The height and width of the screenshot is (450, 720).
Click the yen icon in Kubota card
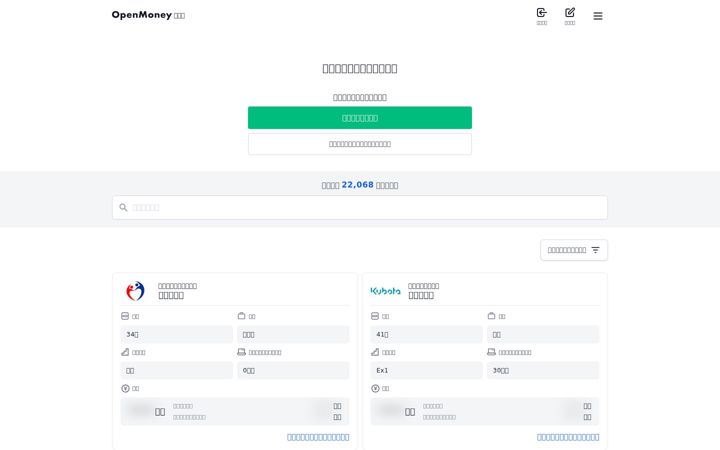point(375,388)
